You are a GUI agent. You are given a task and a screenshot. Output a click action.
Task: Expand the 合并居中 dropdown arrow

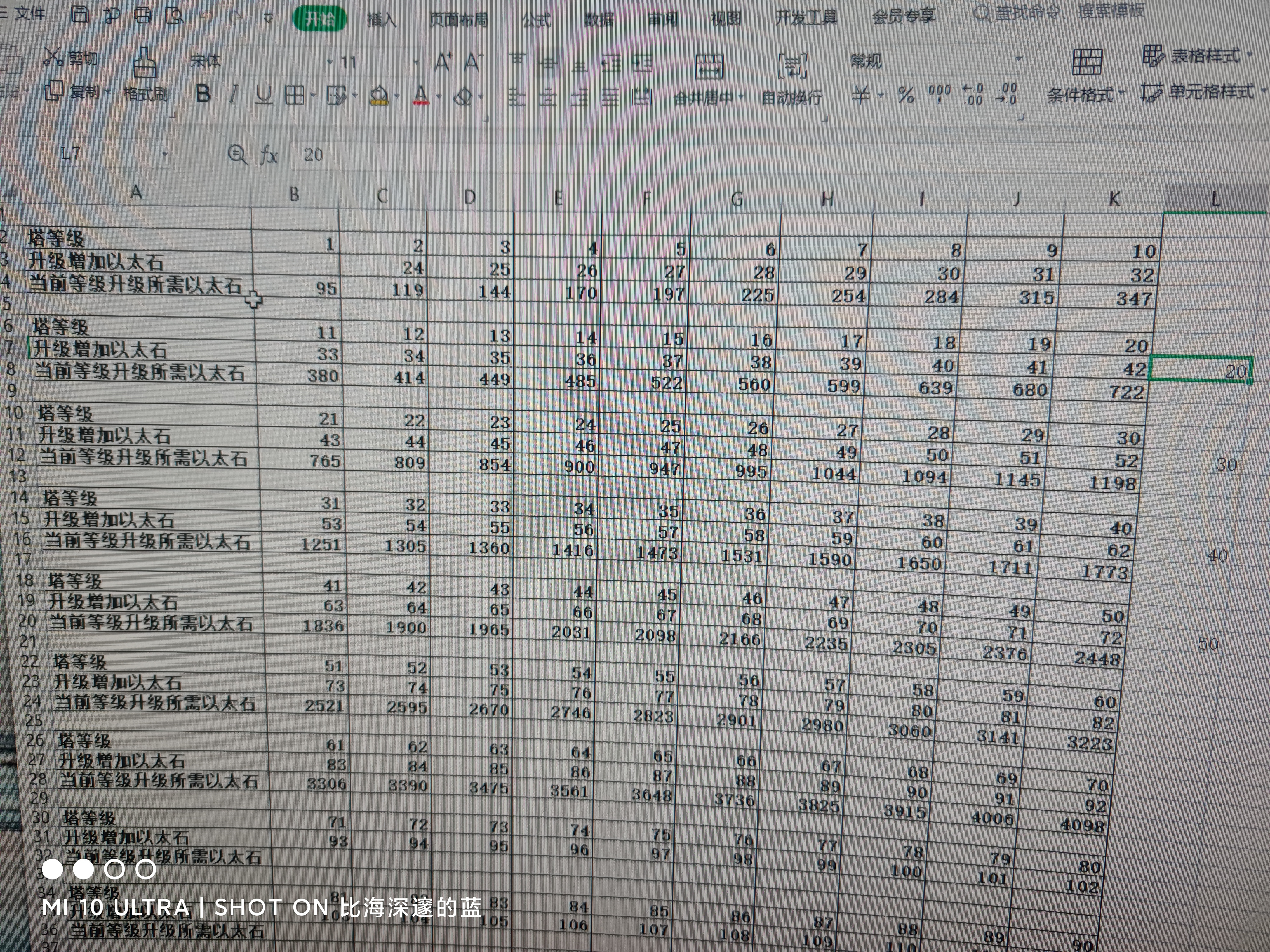coord(741,97)
